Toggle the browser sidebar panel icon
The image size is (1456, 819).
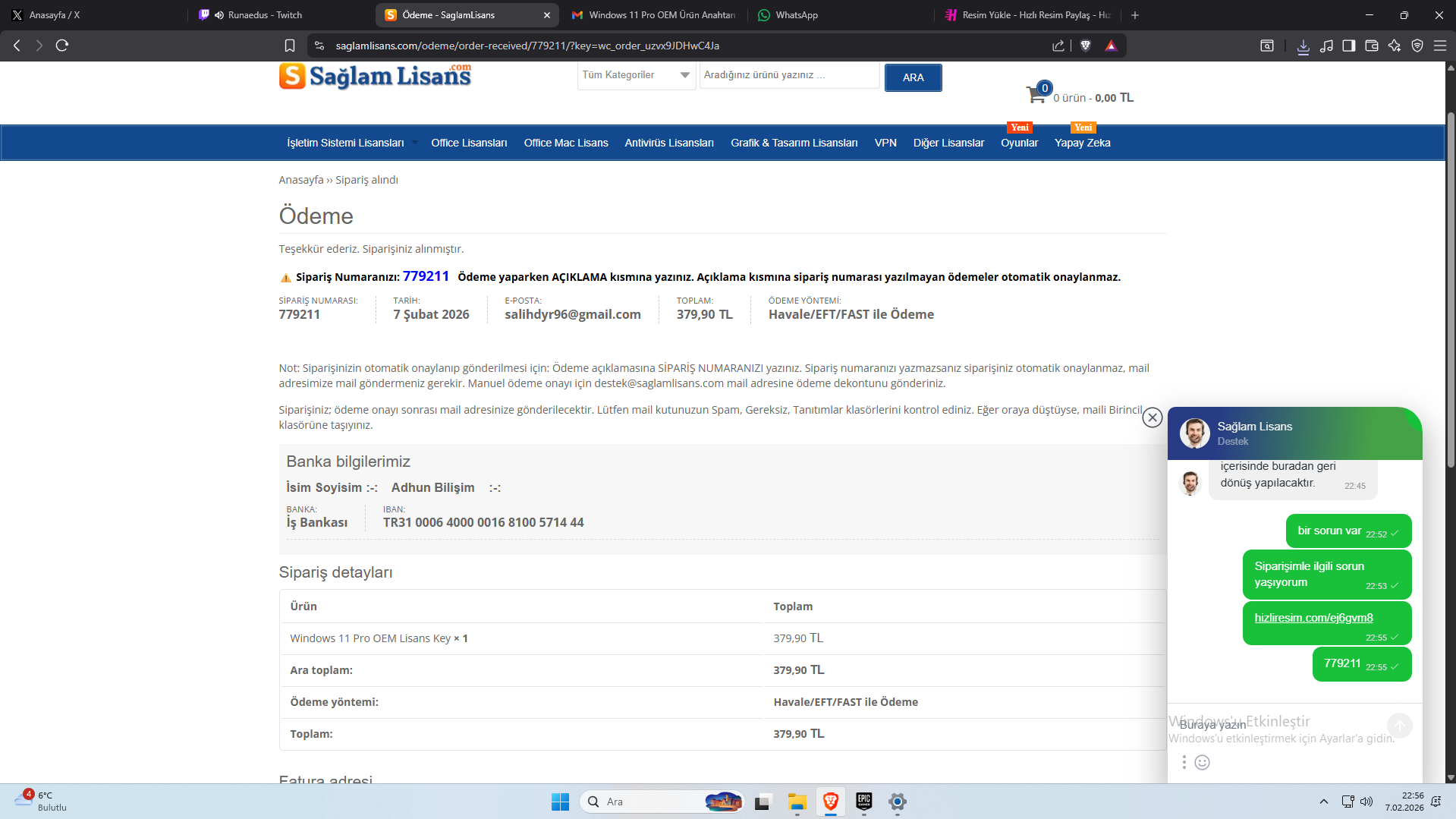click(x=1349, y=46)
